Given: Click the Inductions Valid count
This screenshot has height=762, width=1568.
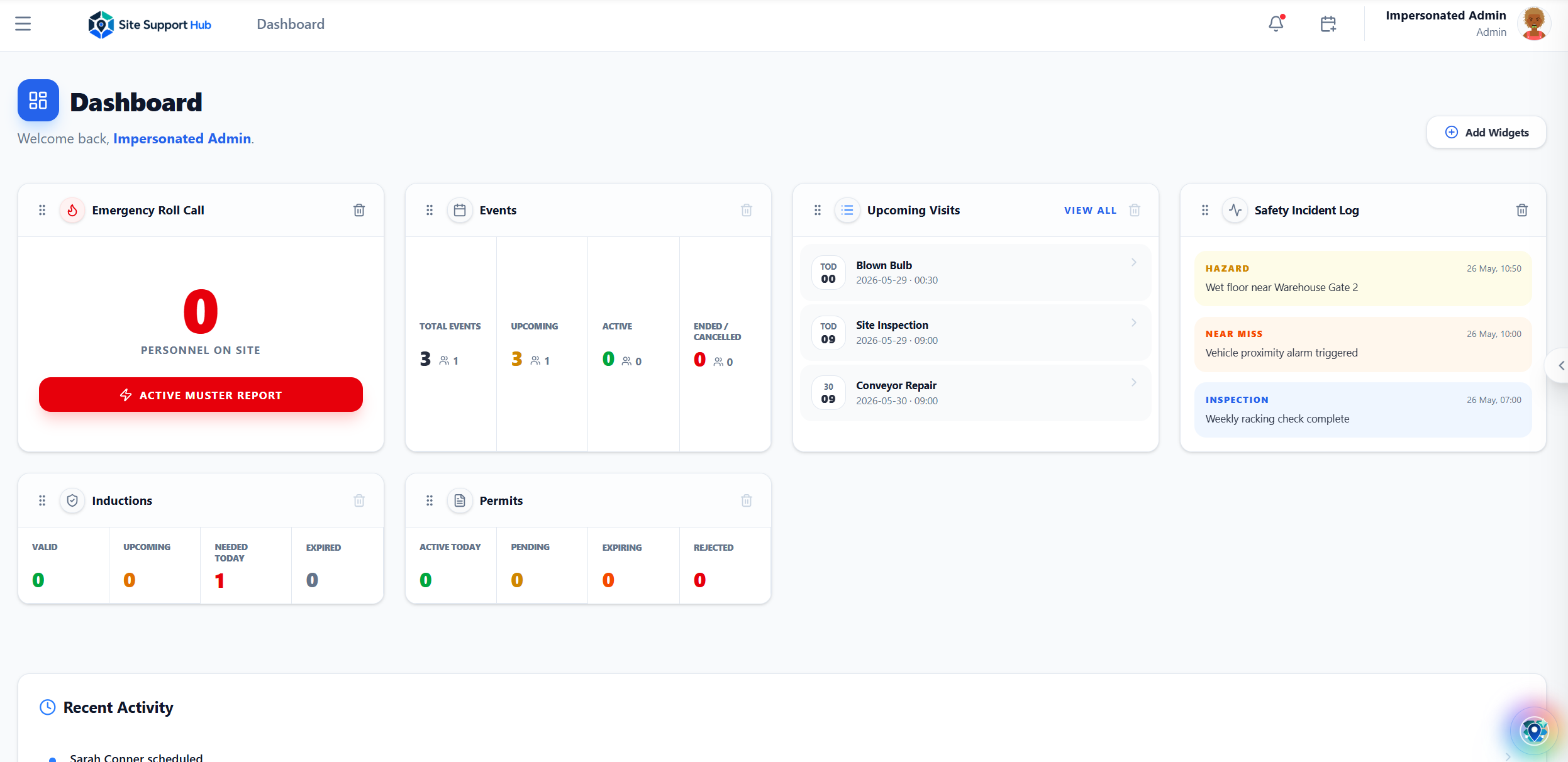Looking at the screenshot, I should click(38, 580).
